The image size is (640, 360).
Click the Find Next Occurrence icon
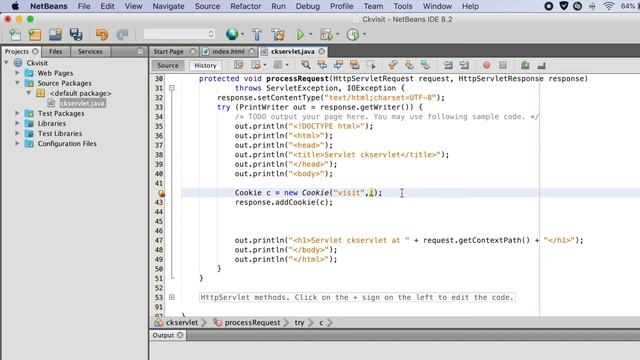(338, 65)
